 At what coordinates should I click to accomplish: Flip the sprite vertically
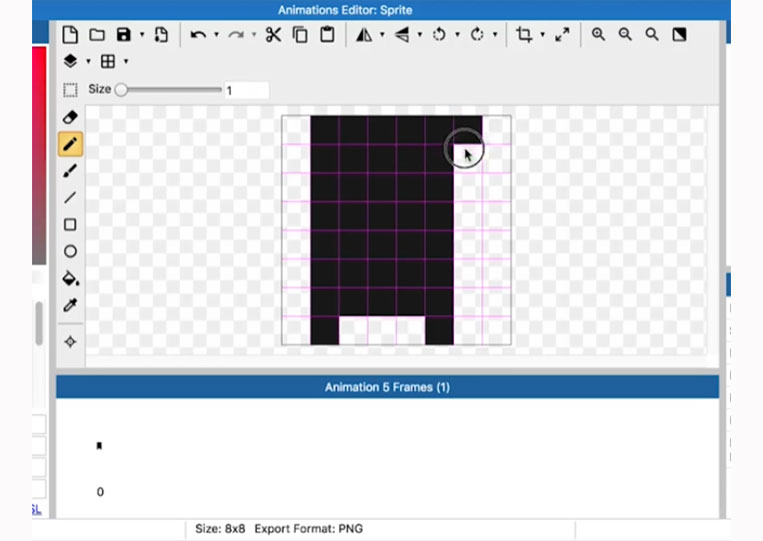pyautogui.click(x=402, y=35)
